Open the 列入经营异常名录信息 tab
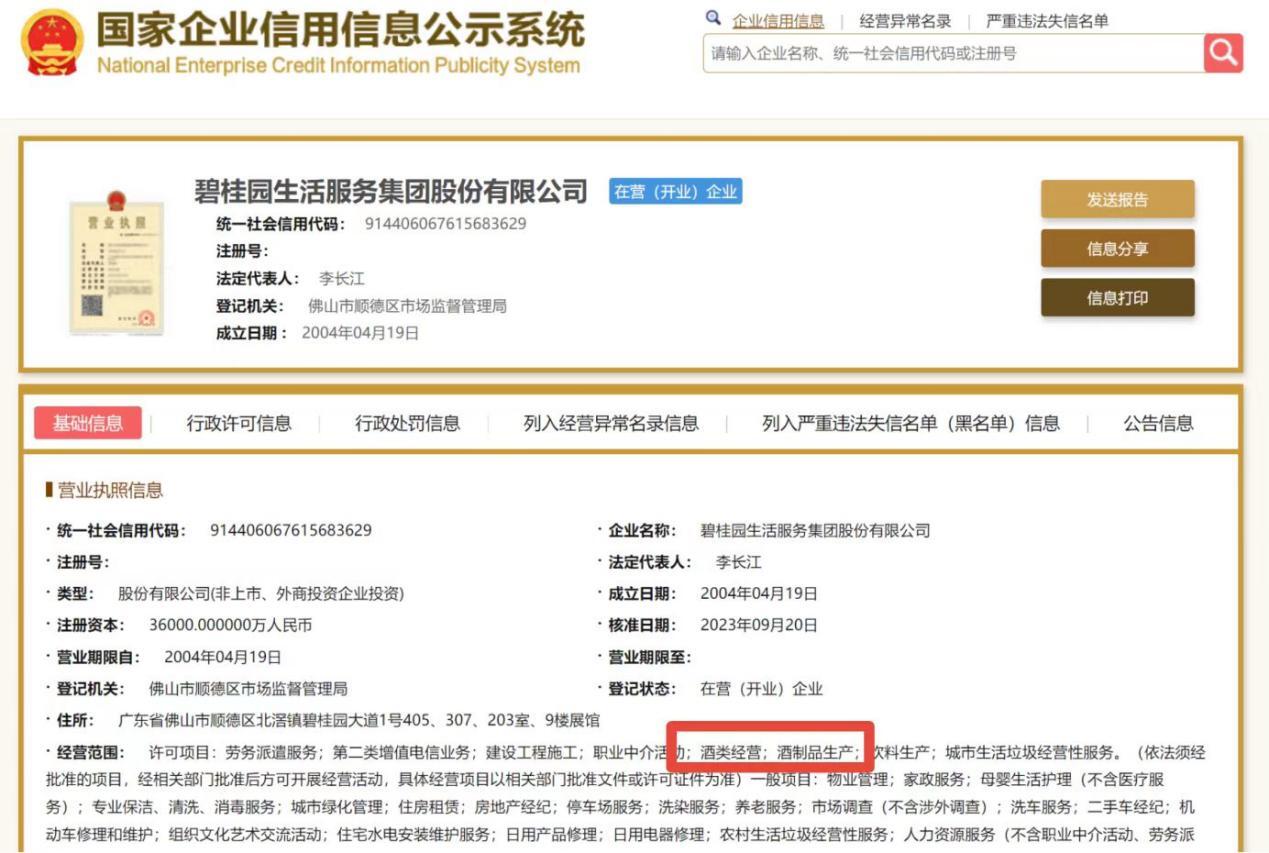 [x=611, y=423]
